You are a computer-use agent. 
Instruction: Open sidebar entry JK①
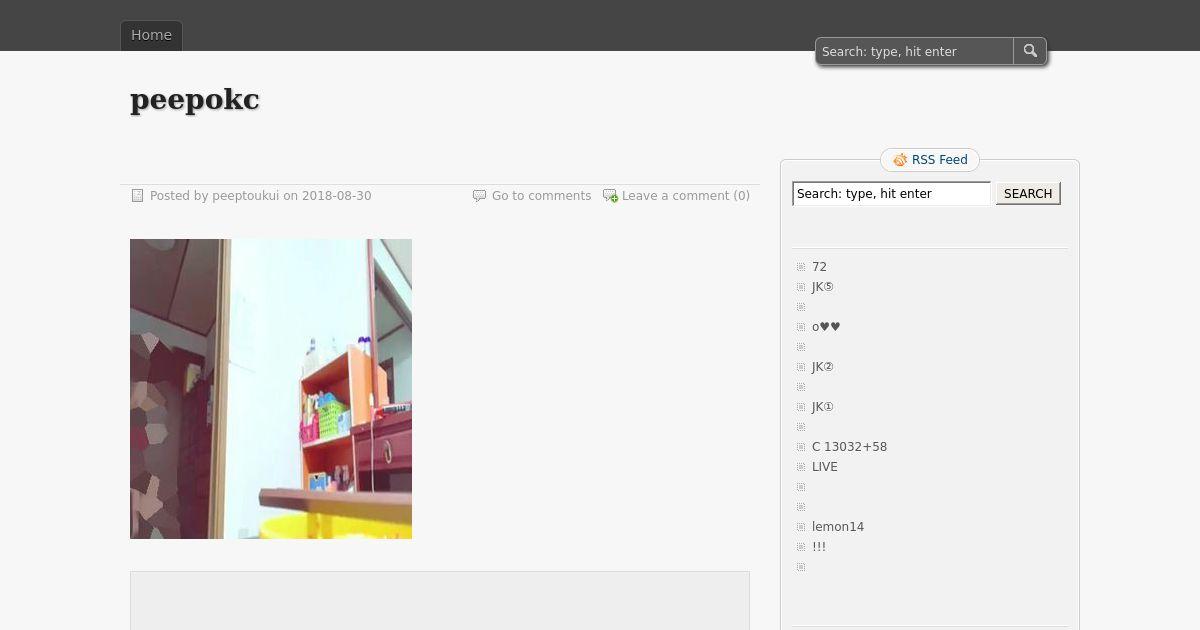[822, 407]
